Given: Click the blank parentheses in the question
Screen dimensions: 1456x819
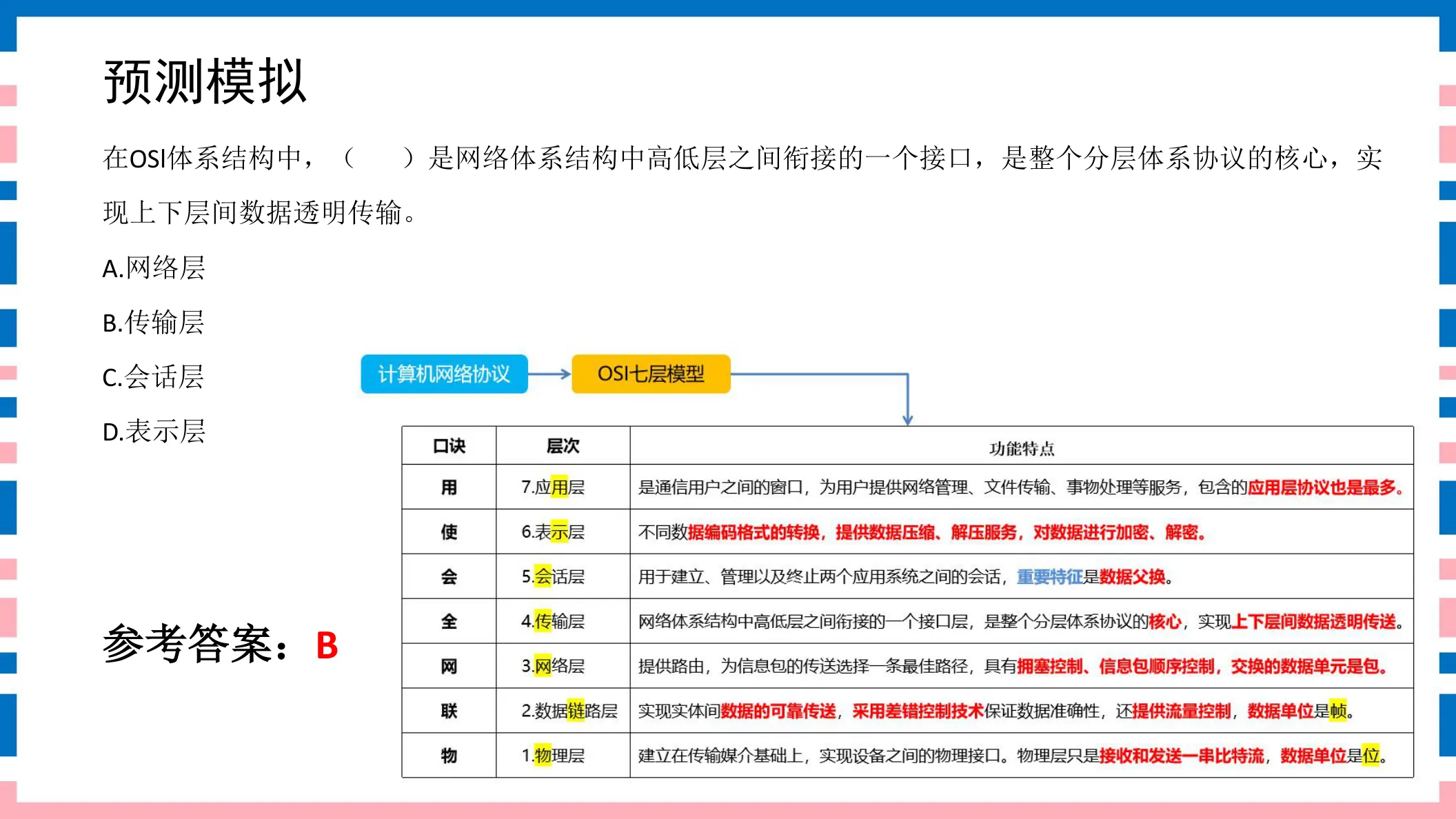Looking at the screenshot, I should click(378, 158).
